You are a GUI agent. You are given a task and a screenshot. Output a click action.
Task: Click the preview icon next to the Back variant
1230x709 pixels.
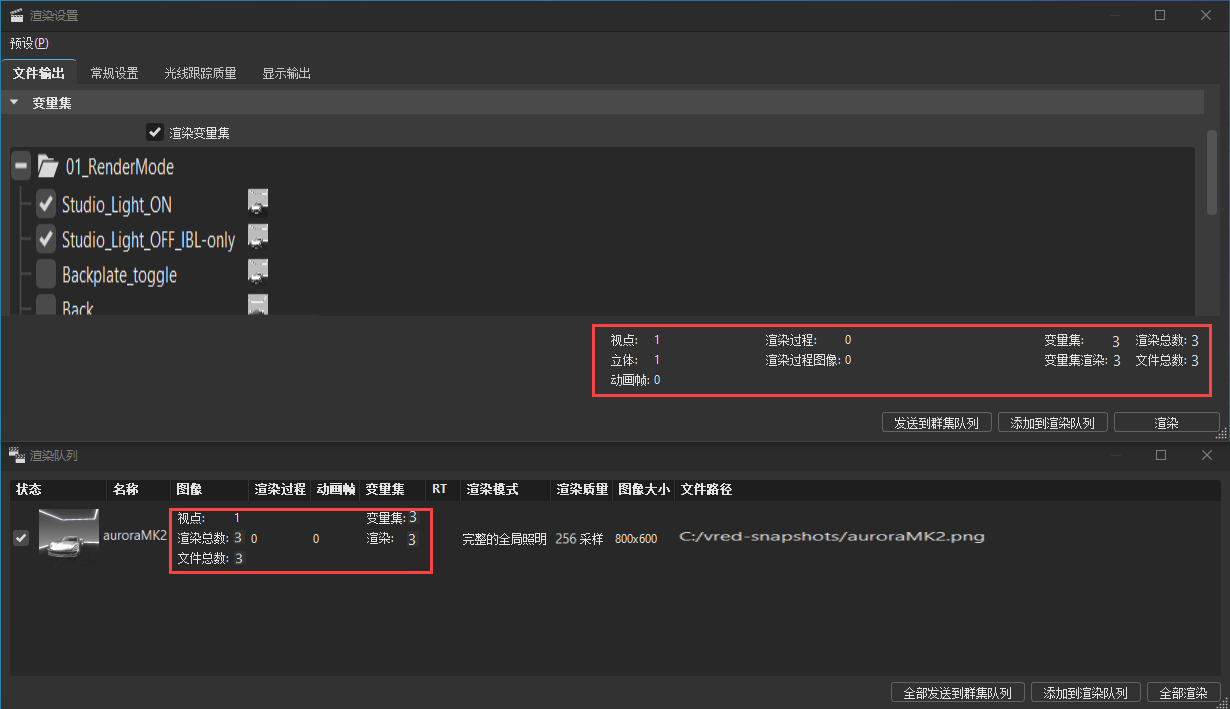pos(257,303)
